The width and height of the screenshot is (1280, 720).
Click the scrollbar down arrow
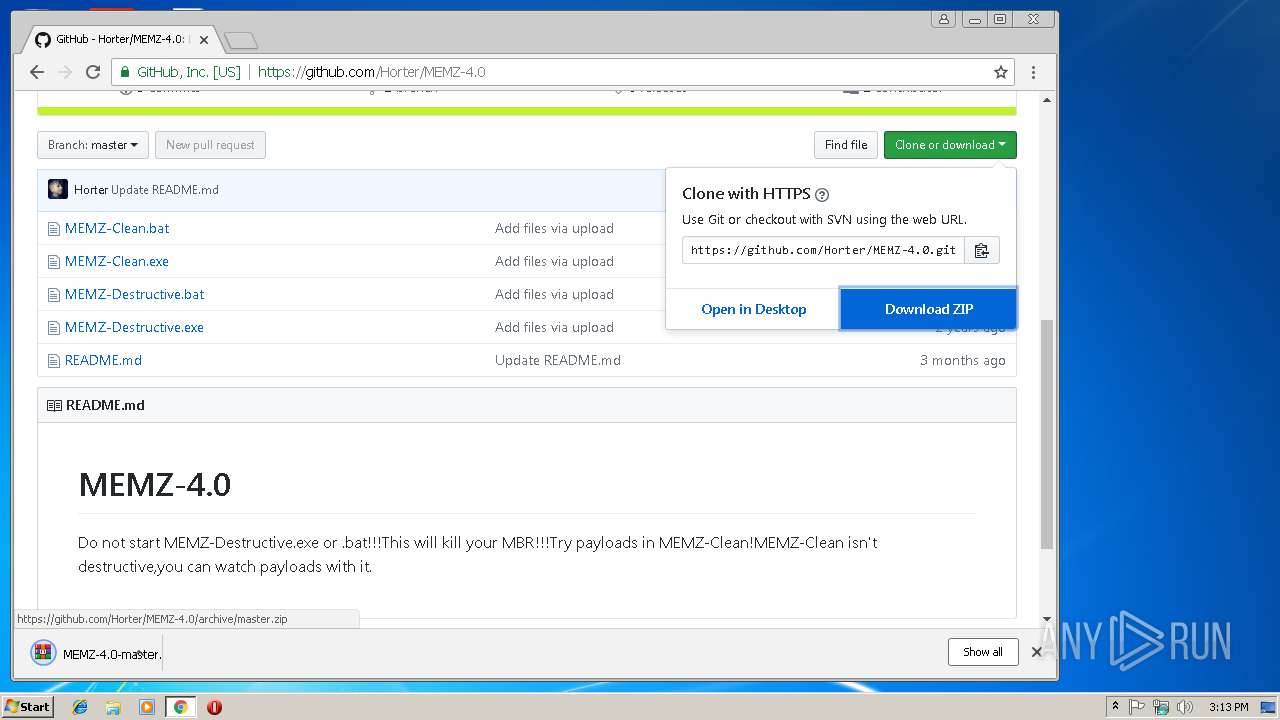pos(1047,620)
